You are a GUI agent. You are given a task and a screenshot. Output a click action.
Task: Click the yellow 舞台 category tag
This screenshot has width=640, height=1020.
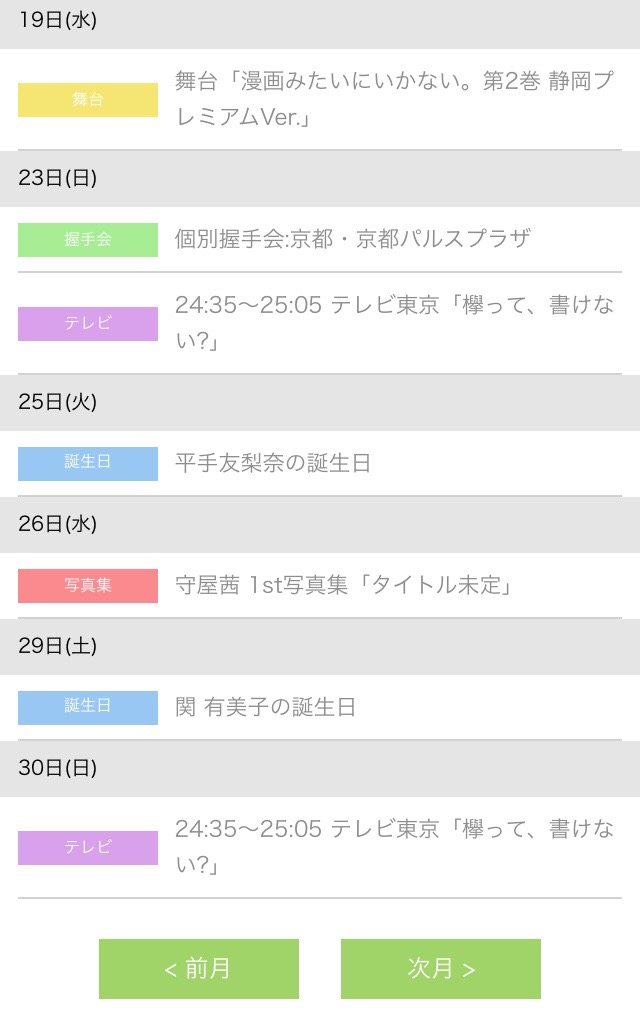(88, 100)
